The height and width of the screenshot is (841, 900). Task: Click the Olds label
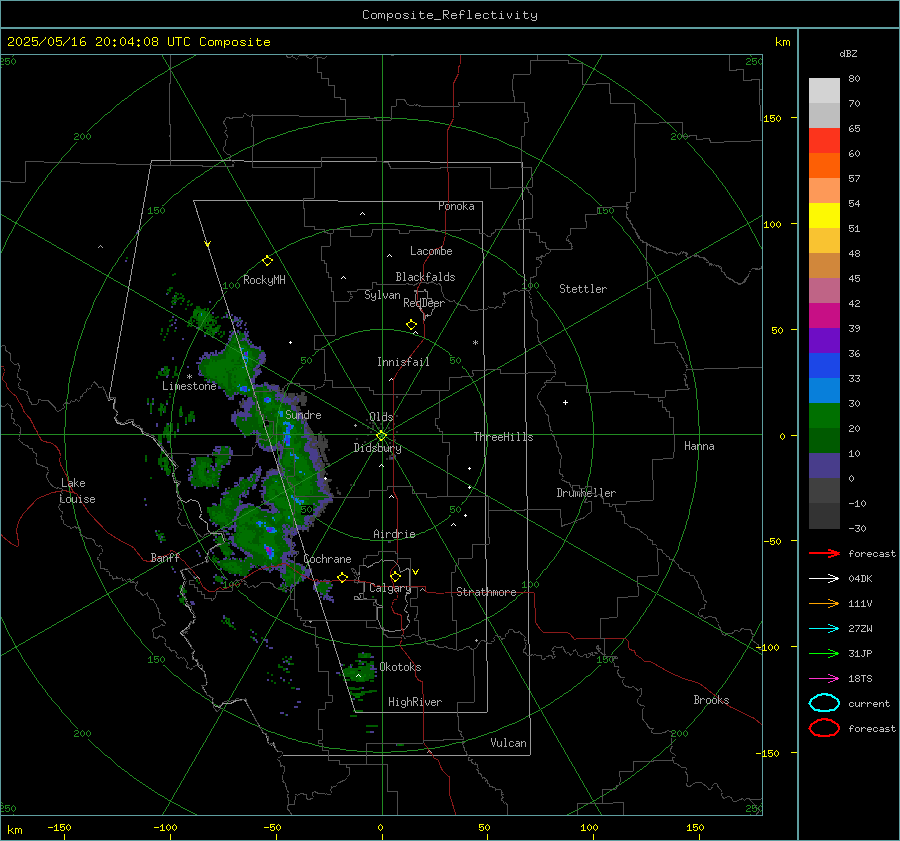point(381,417)
